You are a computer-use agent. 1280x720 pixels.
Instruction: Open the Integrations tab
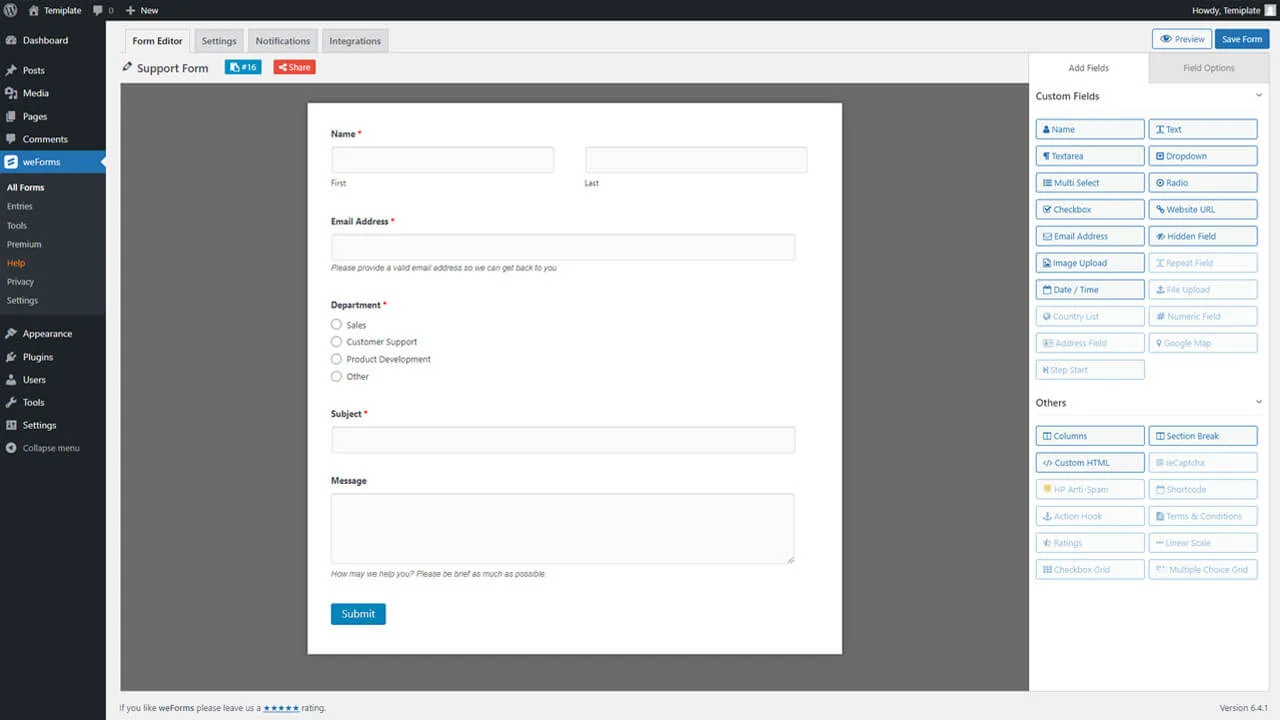pos(355,41)
